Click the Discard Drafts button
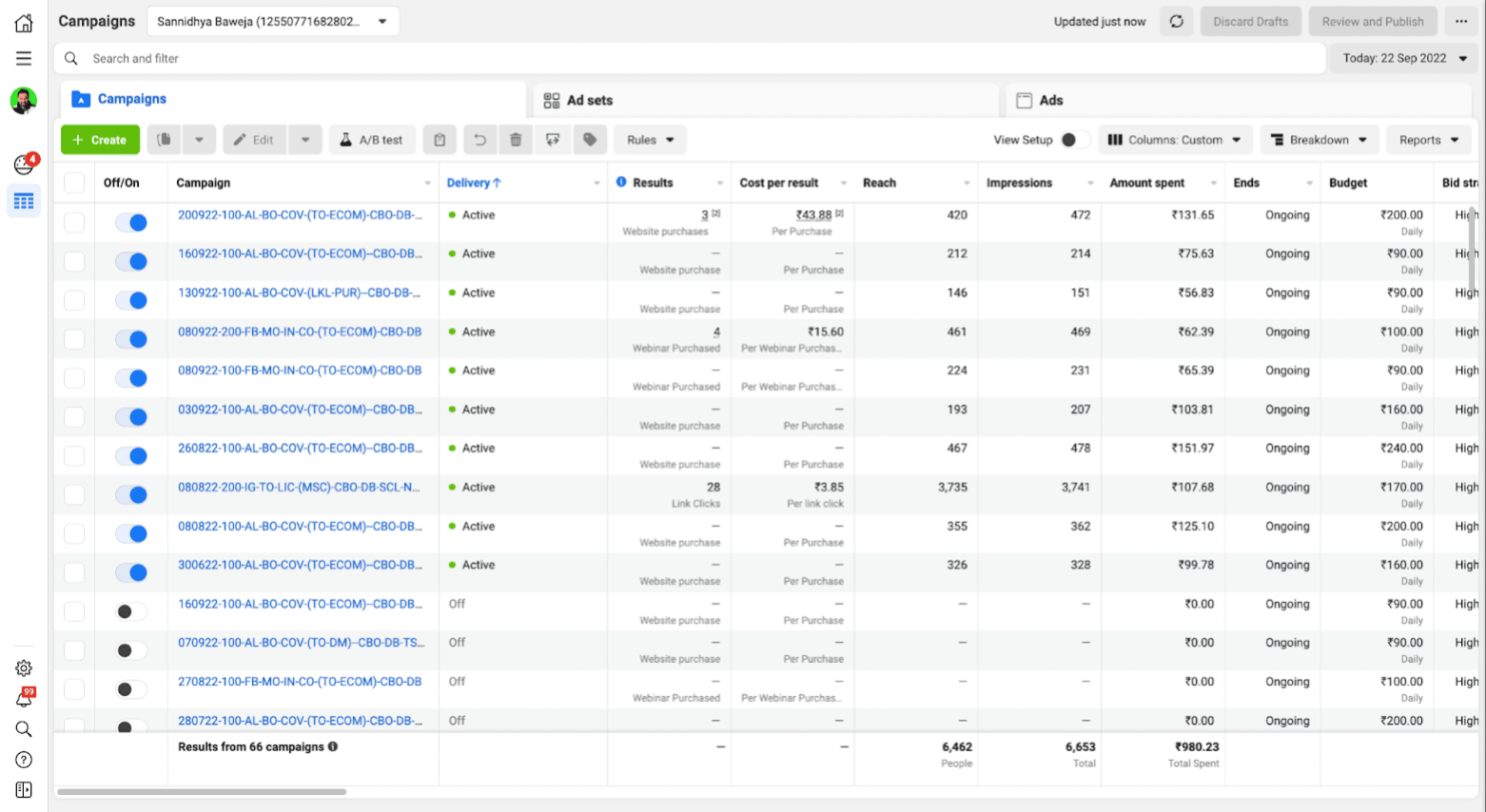The height and width of the screenshot is (812, 1486). [x=1250, y=21]
